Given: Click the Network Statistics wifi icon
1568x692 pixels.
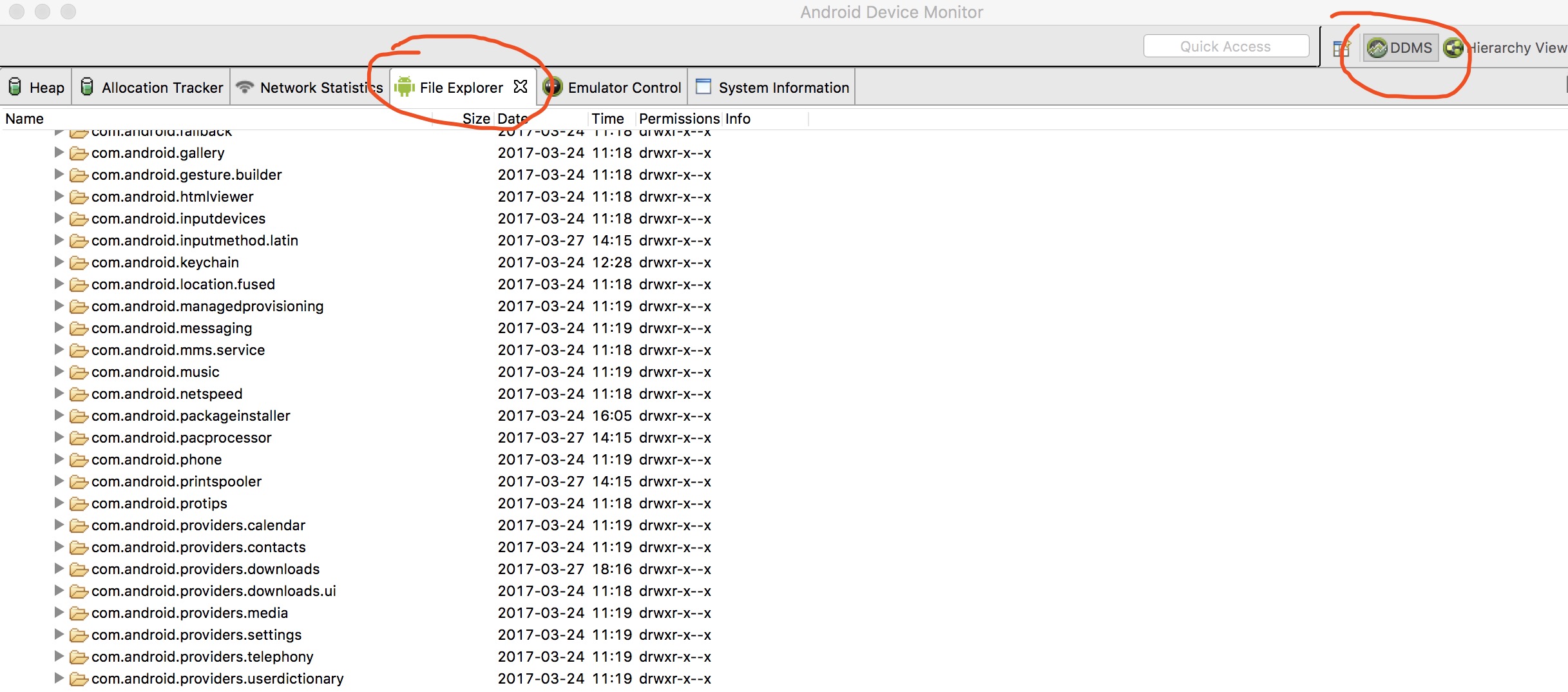Looking at the screenshot, I should point(245,87).
